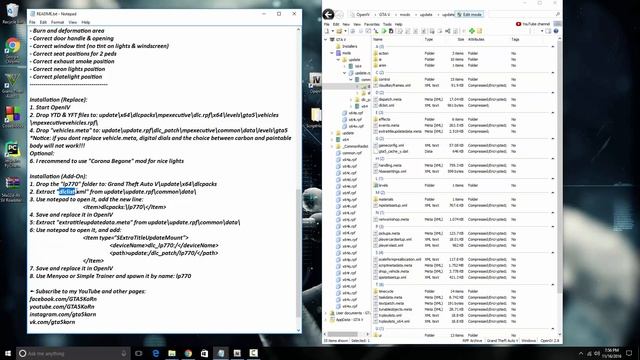This screenshot has height=360, width=640.
Task: Open the Recycle Bin desktop icon
Action: click(12, 13)
